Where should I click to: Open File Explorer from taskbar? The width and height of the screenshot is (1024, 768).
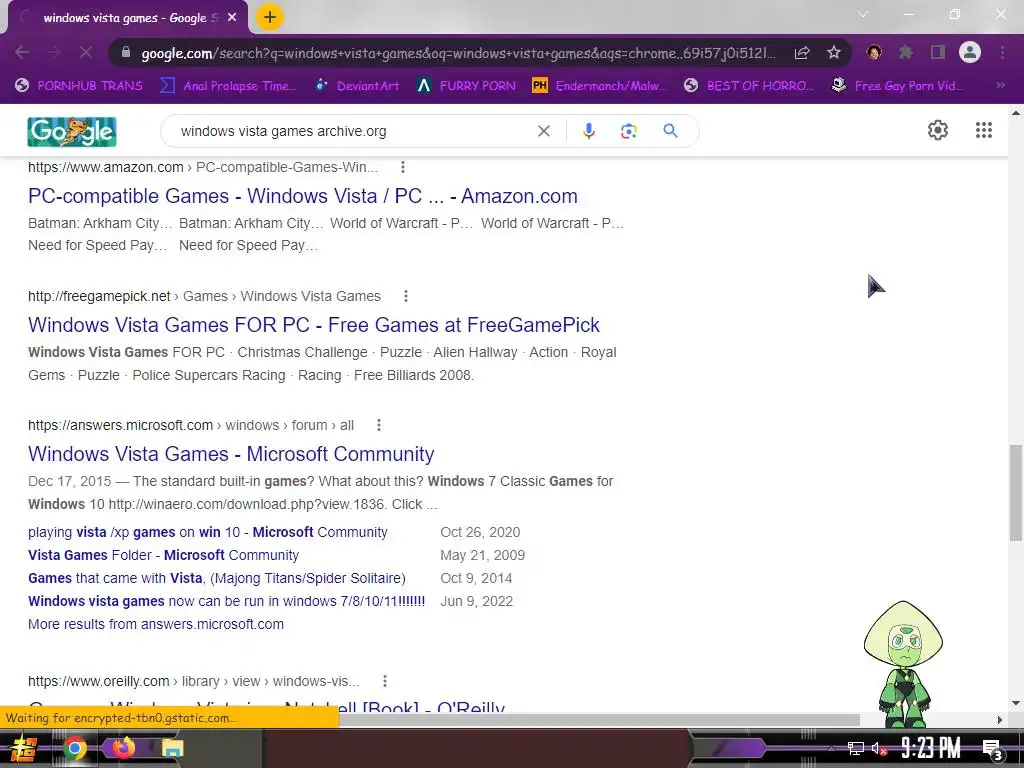click(x=172, y=748)
